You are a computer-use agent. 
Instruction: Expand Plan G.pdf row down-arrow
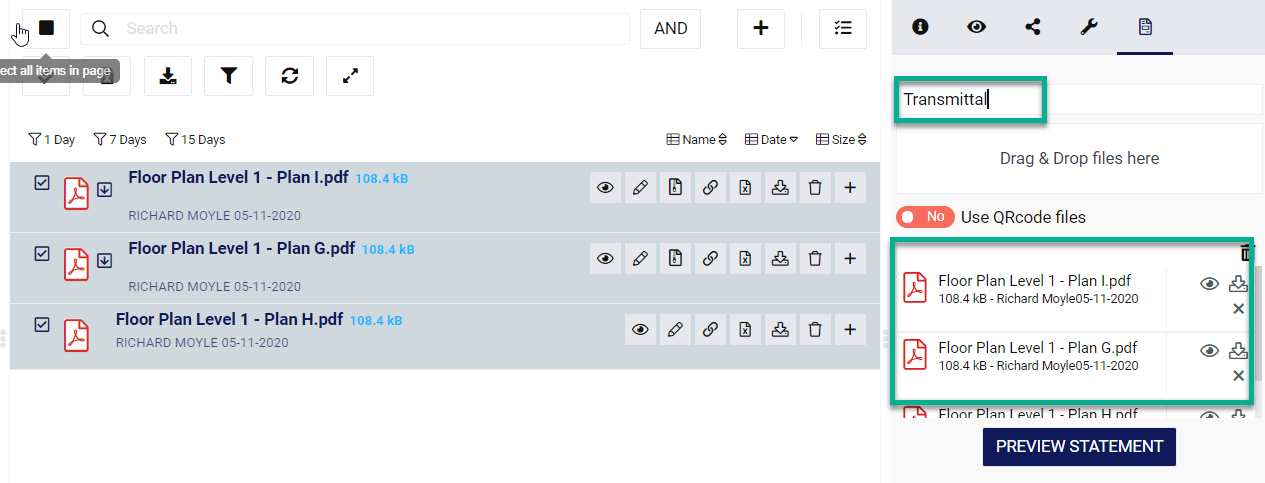click(104, 260)
